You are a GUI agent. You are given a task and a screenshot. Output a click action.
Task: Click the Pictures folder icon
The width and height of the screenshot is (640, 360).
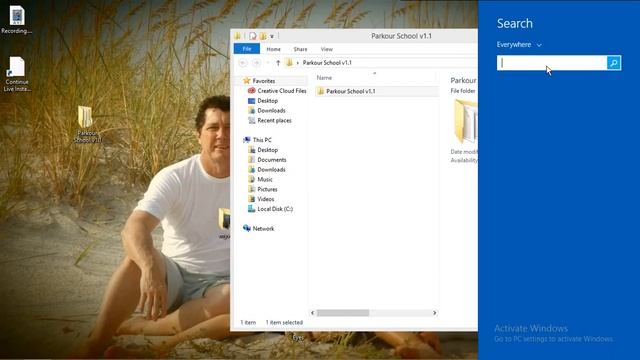(251, 189)
